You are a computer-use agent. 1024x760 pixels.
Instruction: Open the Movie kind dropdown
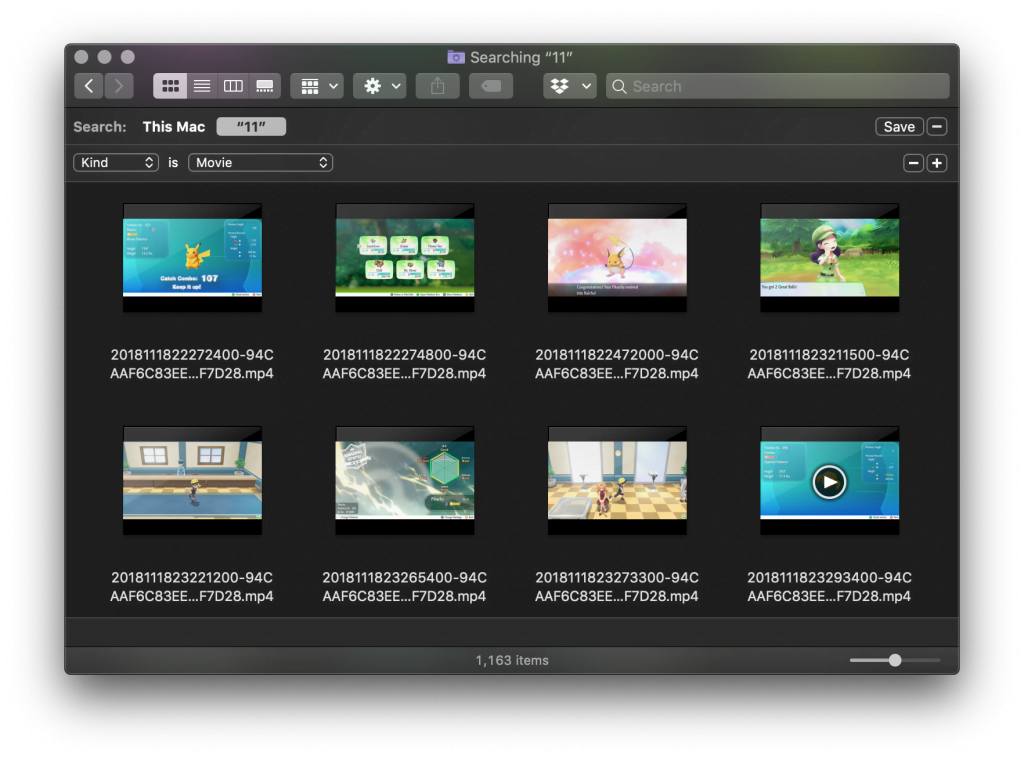[261, 163]
